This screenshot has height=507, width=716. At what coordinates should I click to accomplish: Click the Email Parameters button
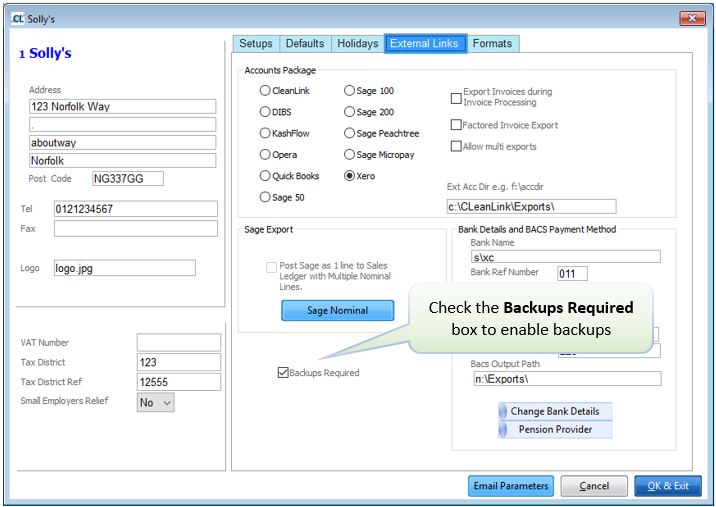511,486
